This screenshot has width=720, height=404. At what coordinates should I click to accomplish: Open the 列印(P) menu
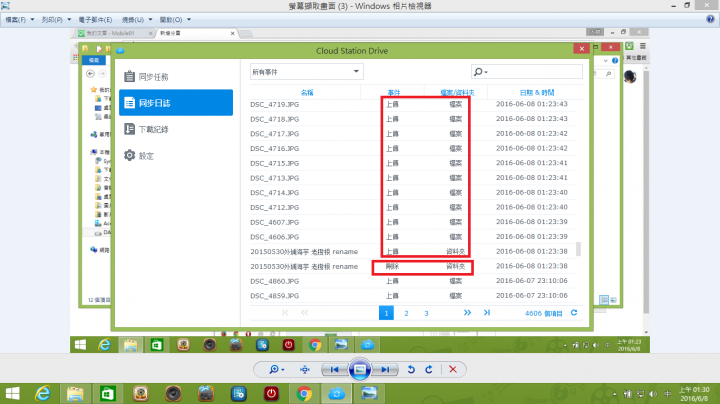click(56, 20)
